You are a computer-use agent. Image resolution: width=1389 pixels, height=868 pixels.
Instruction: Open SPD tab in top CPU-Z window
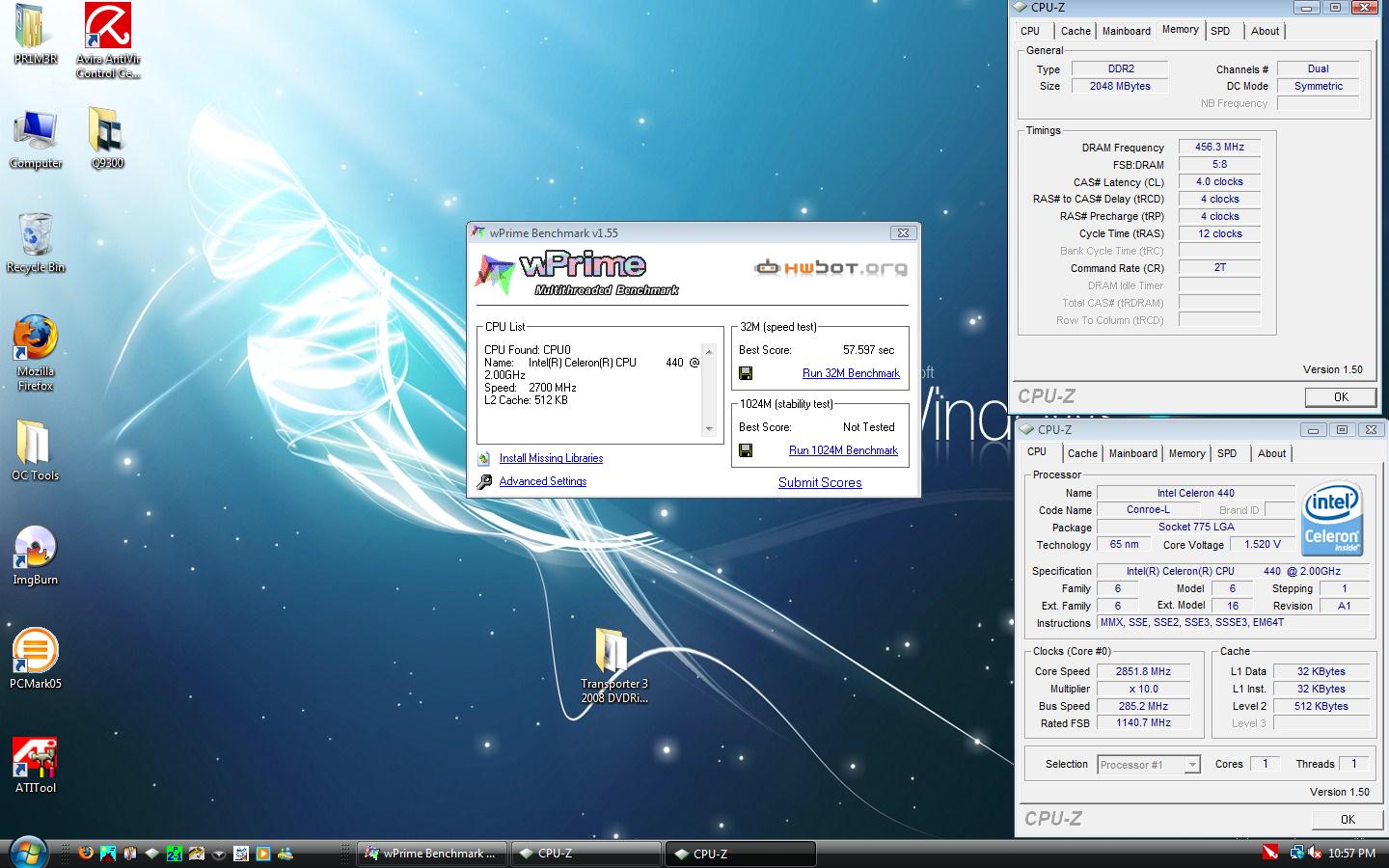click(x=1220, y=31)
